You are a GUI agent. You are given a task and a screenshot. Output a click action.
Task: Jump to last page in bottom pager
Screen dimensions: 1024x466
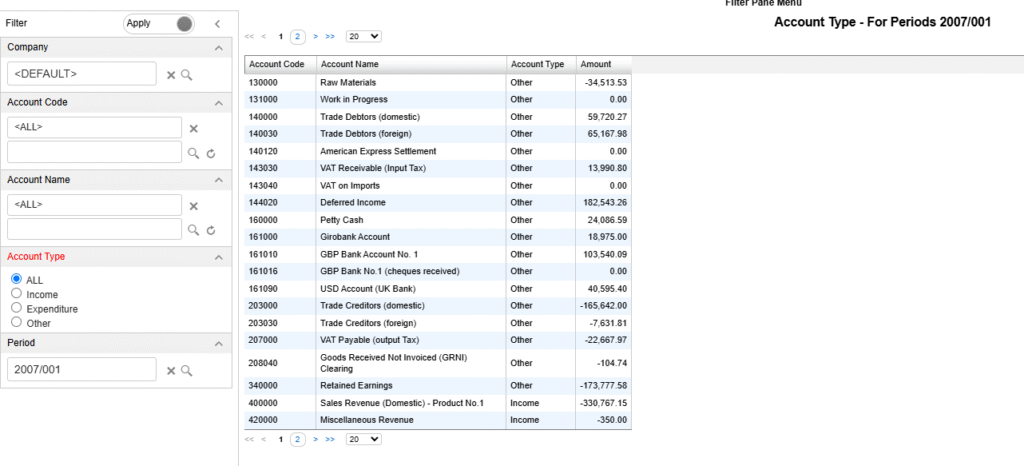[330, 439]
